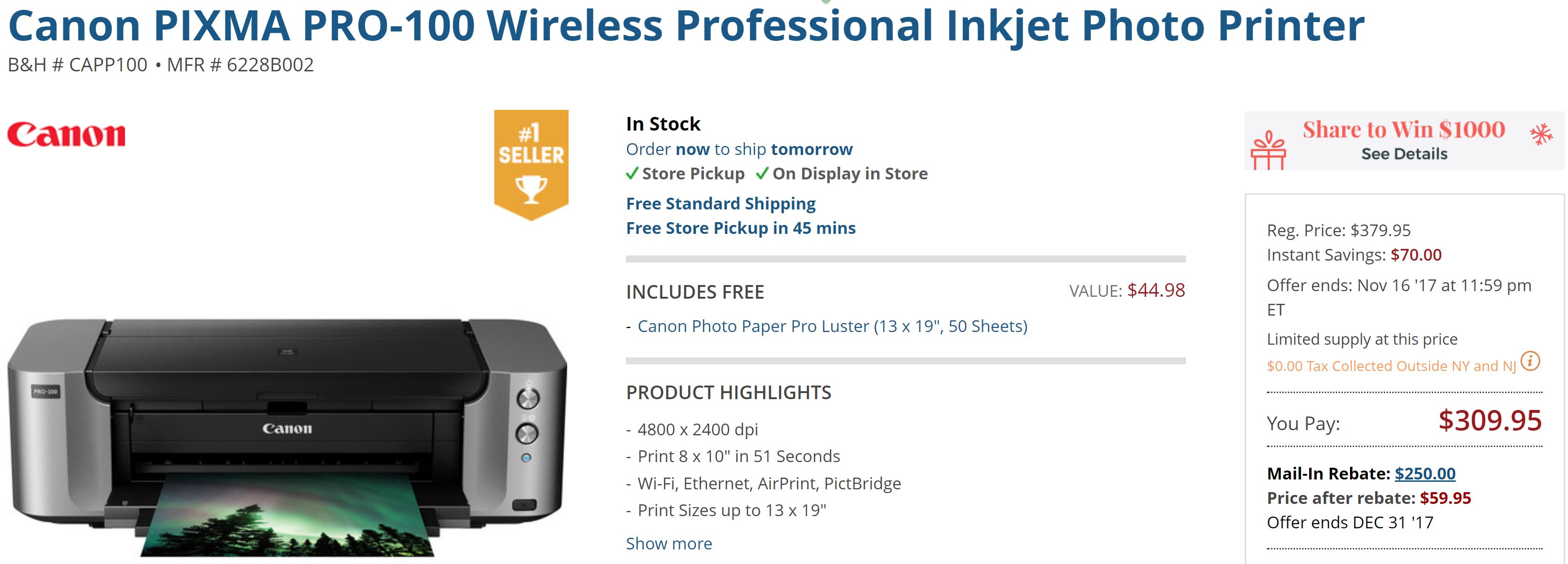Expand highlights with Show more
1568x564 pixels.
coord(668,543)
